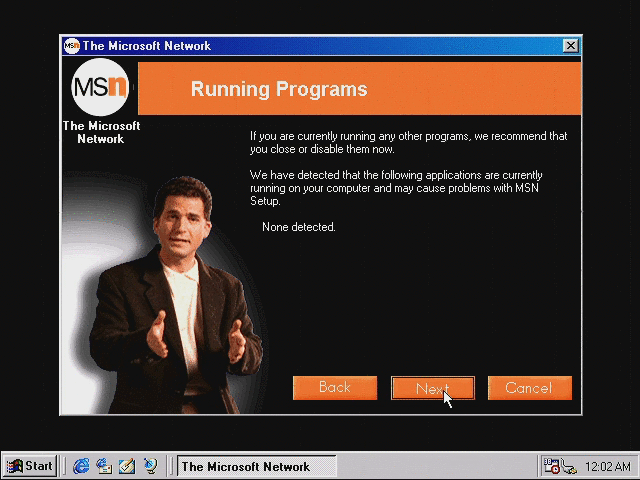Click the 'Running Programs' heading
This screenshot has width=640, height=480.
279,89
